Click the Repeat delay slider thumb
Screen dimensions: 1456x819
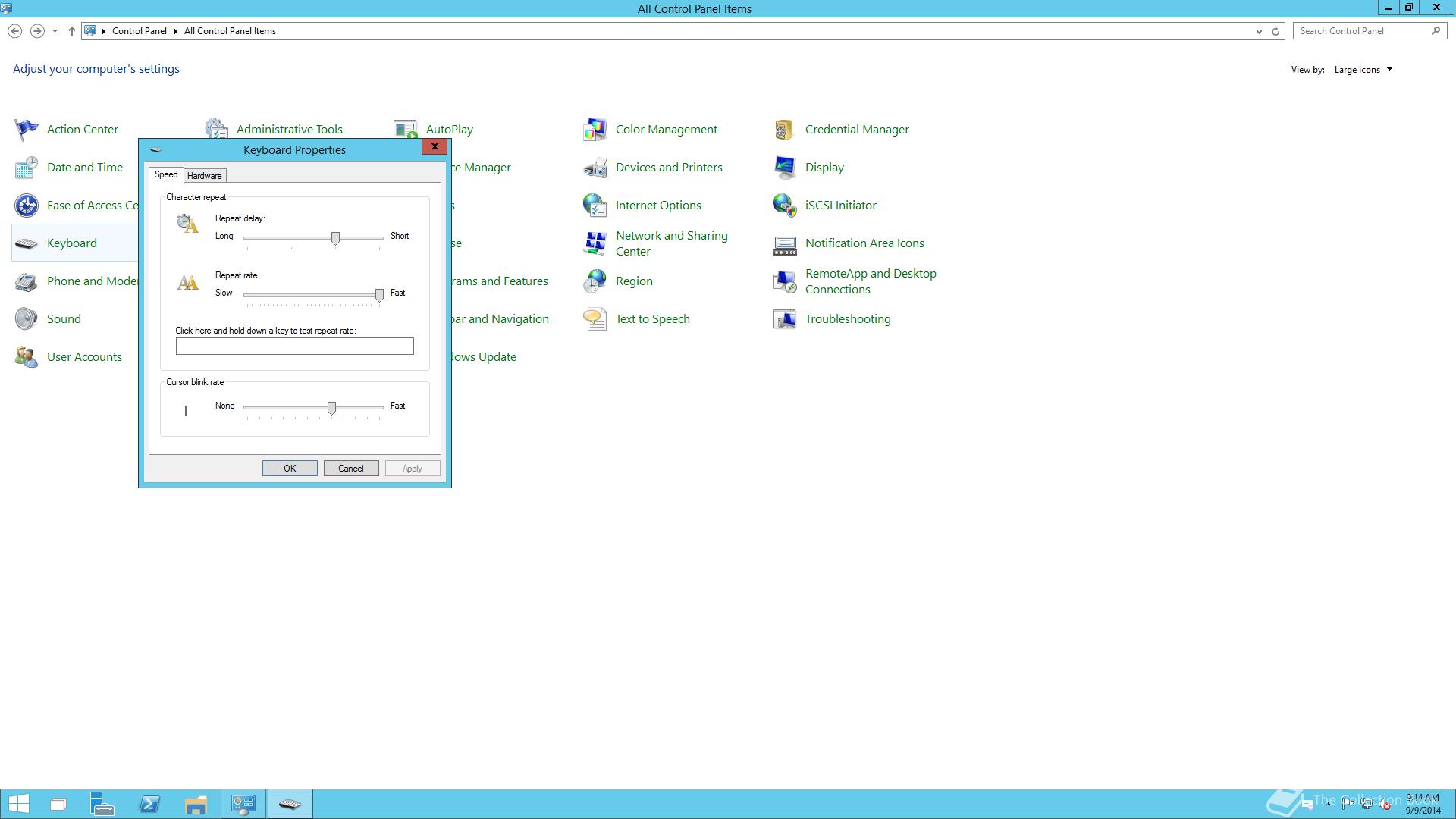click(335, 238)
